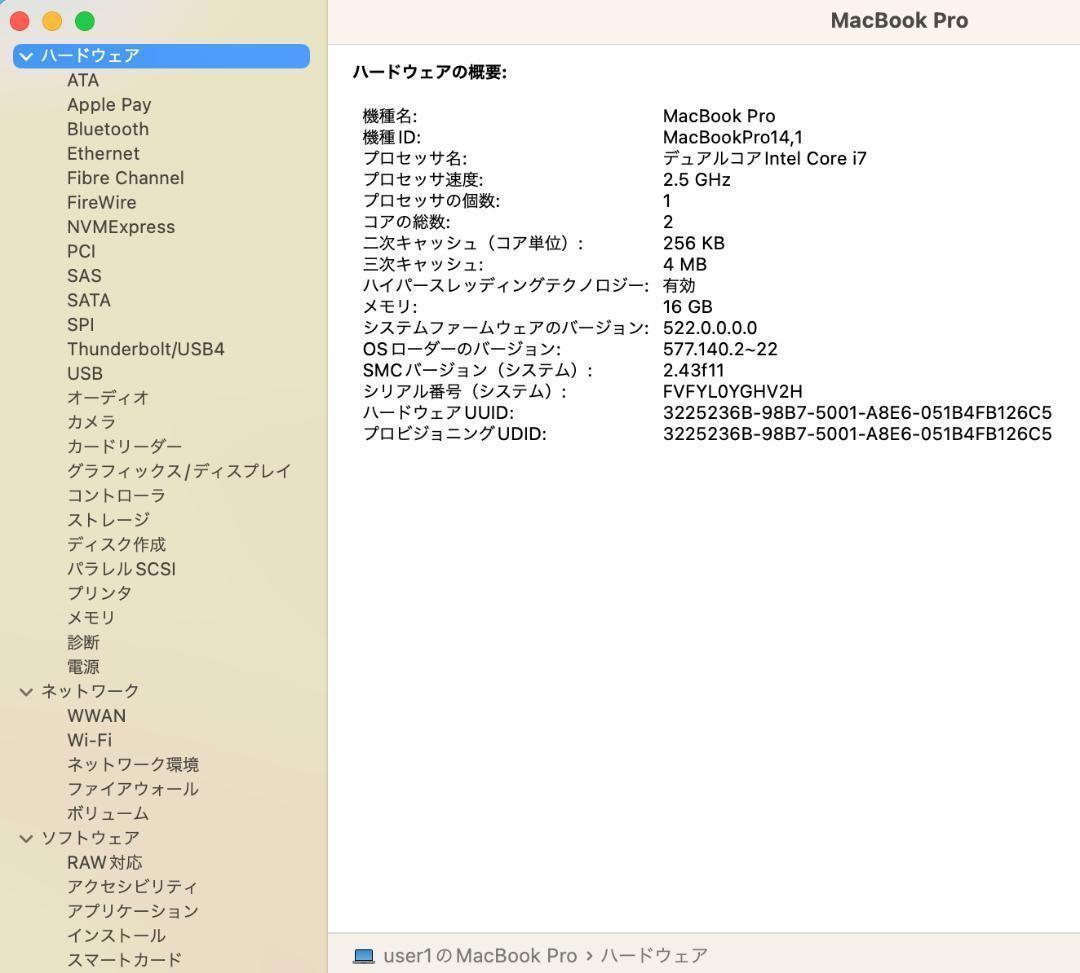Click the ハードウェアの概要 heading

[x=430, y=72]
